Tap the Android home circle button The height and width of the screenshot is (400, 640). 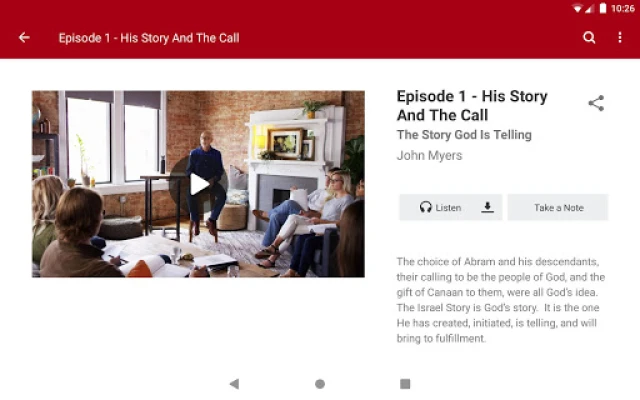tap(320, 384)
